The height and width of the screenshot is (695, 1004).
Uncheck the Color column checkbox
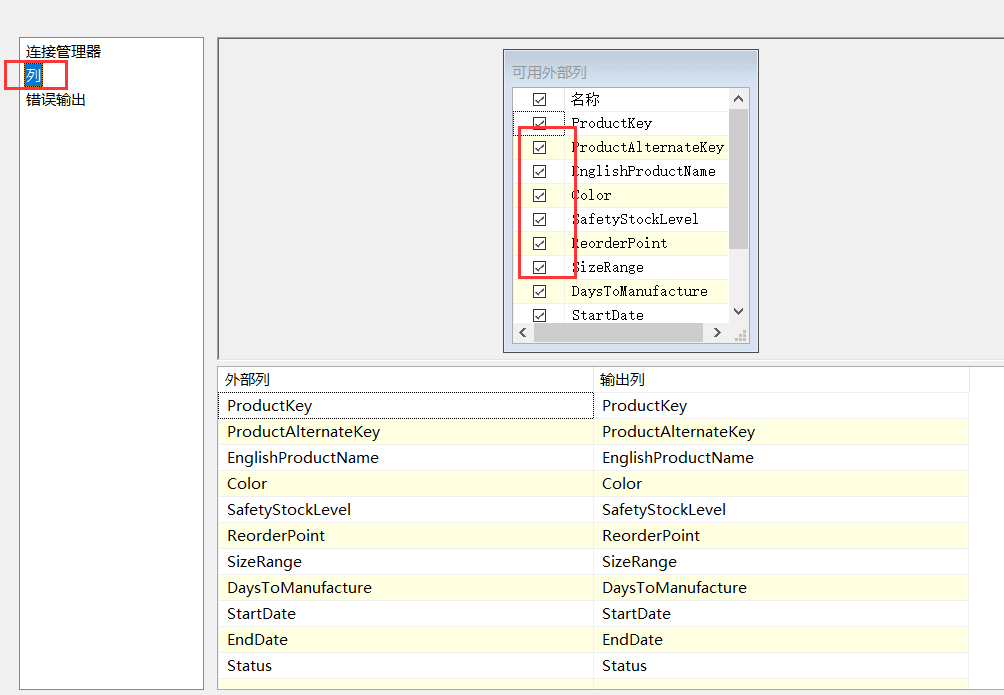coord(540,195)
